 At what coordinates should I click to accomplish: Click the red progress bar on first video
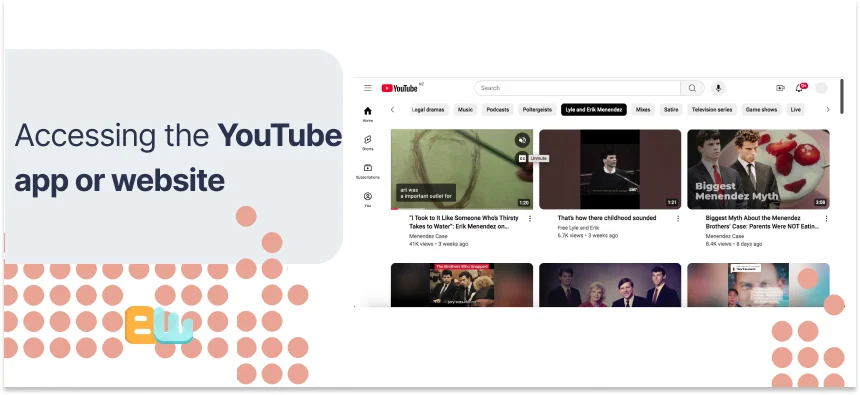(x=394, y=209)
